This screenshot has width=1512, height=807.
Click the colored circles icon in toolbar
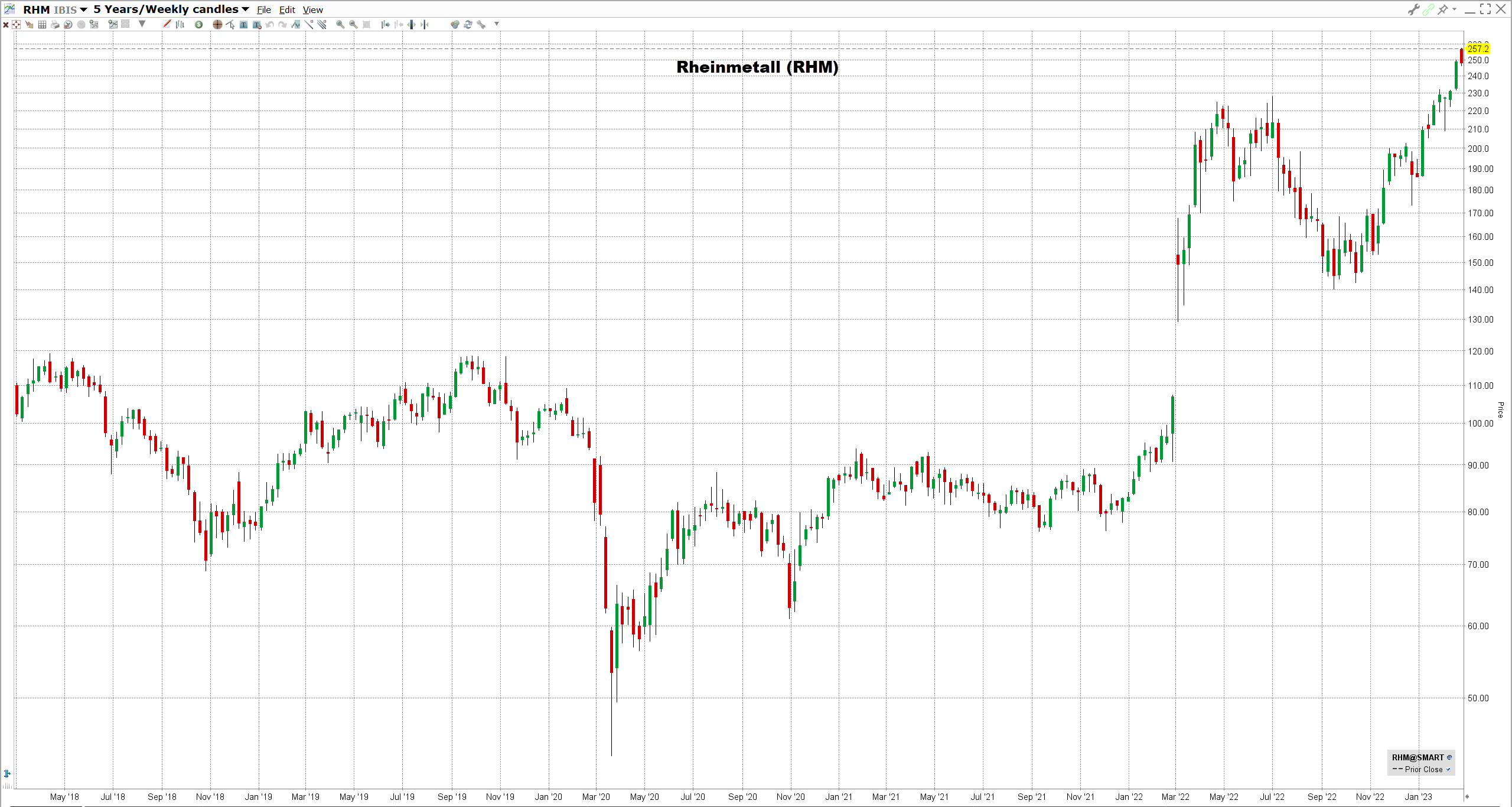(x=455, y=25)
